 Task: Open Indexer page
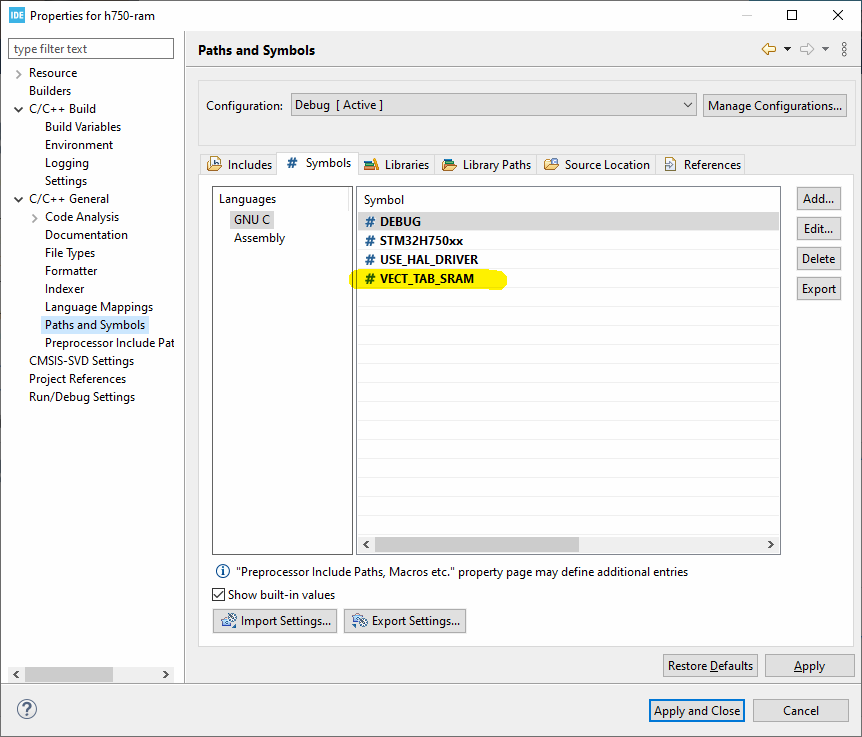[x=64, y=289]
